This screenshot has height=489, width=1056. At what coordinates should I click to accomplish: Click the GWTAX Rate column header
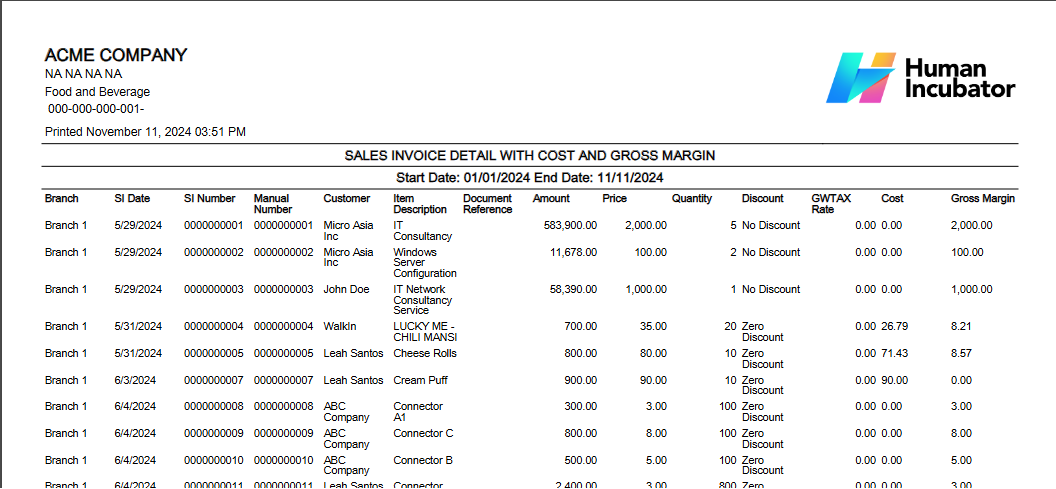point(831,204)
